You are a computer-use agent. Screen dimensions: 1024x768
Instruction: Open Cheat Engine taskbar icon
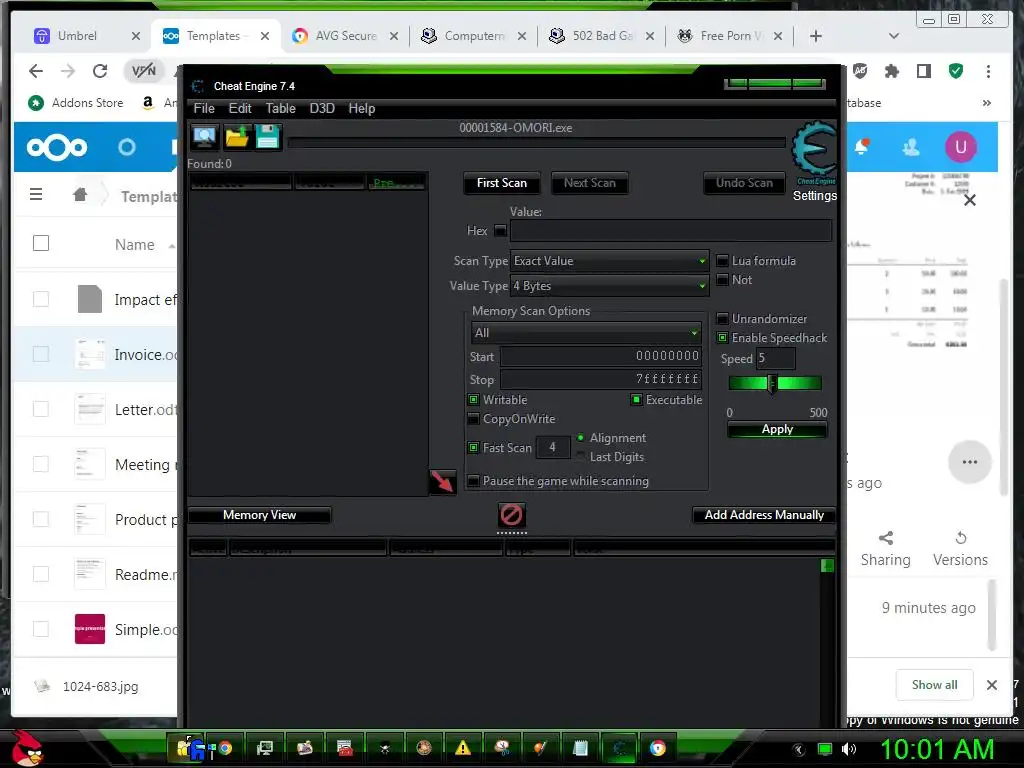619,748
